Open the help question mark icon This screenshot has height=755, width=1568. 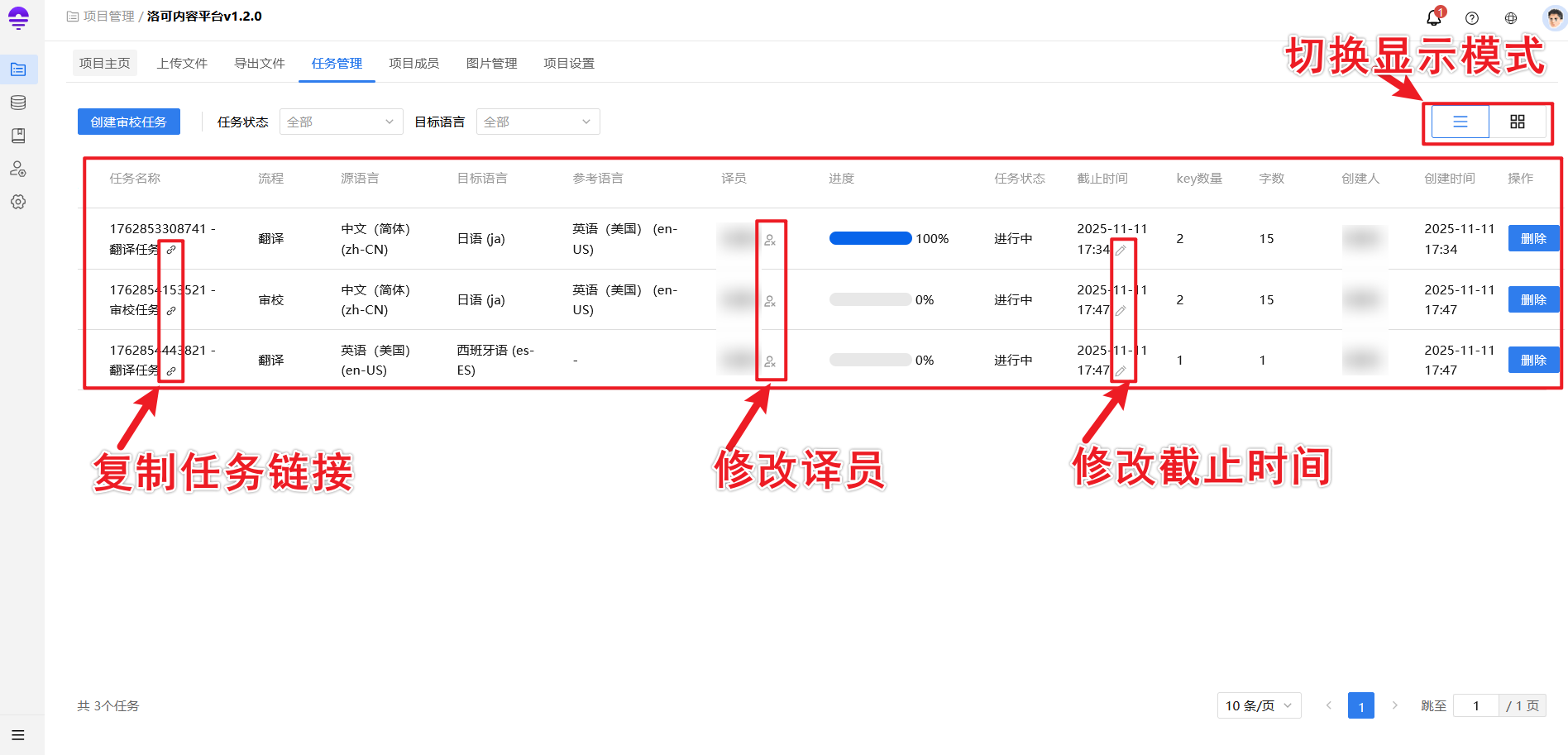pyautogui.click(x=1472, y=18)
